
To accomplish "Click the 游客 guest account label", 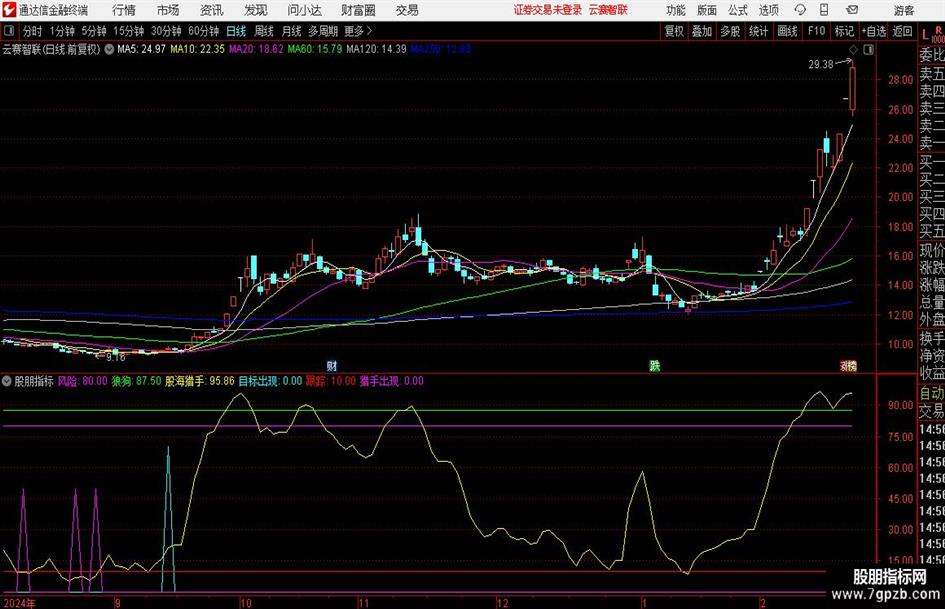I will tap(904, 10).
